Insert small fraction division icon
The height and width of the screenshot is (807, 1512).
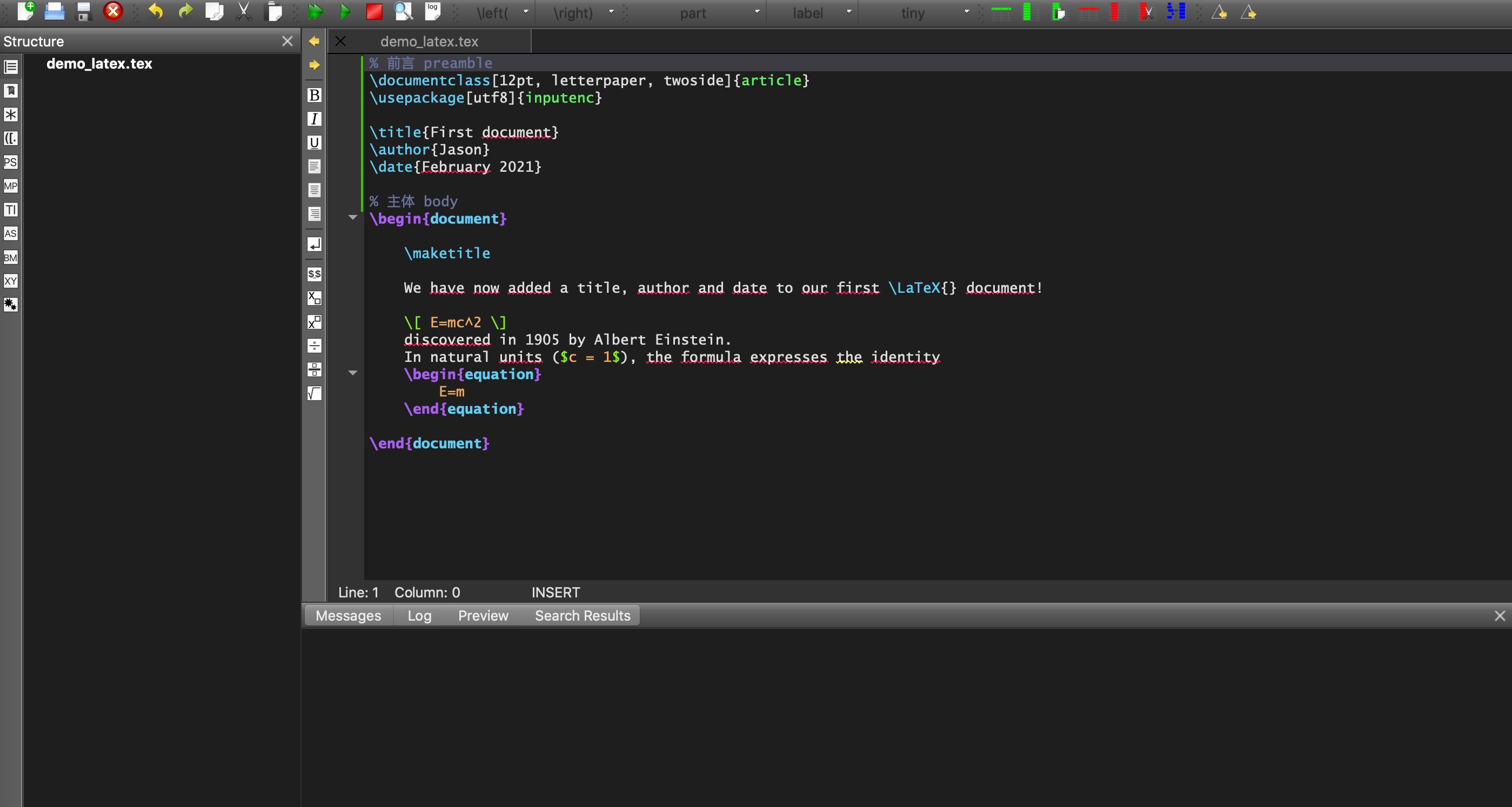[315, 346]
